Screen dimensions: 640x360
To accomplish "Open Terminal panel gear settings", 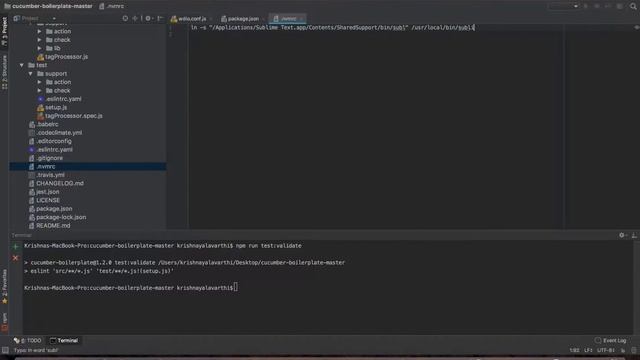I will pyautogui.click(x=622, y=235).
